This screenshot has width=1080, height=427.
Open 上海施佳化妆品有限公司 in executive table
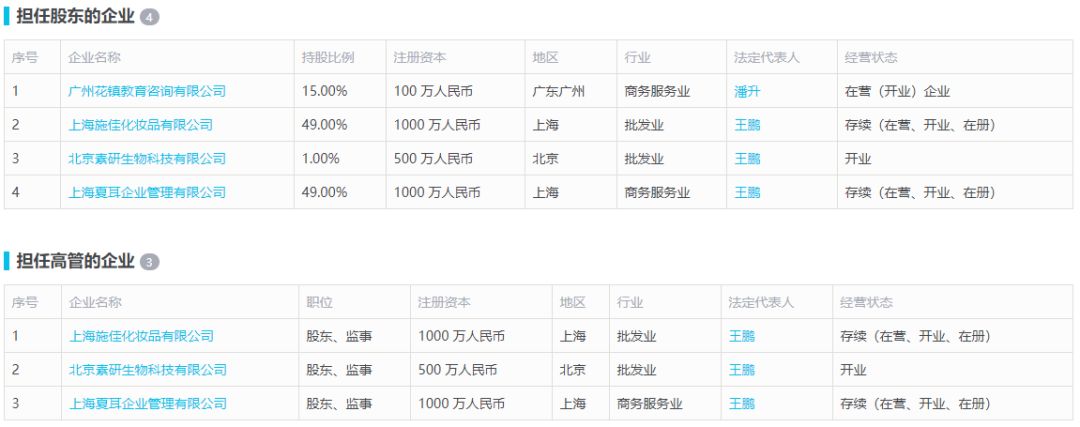(x=141, y=336)
